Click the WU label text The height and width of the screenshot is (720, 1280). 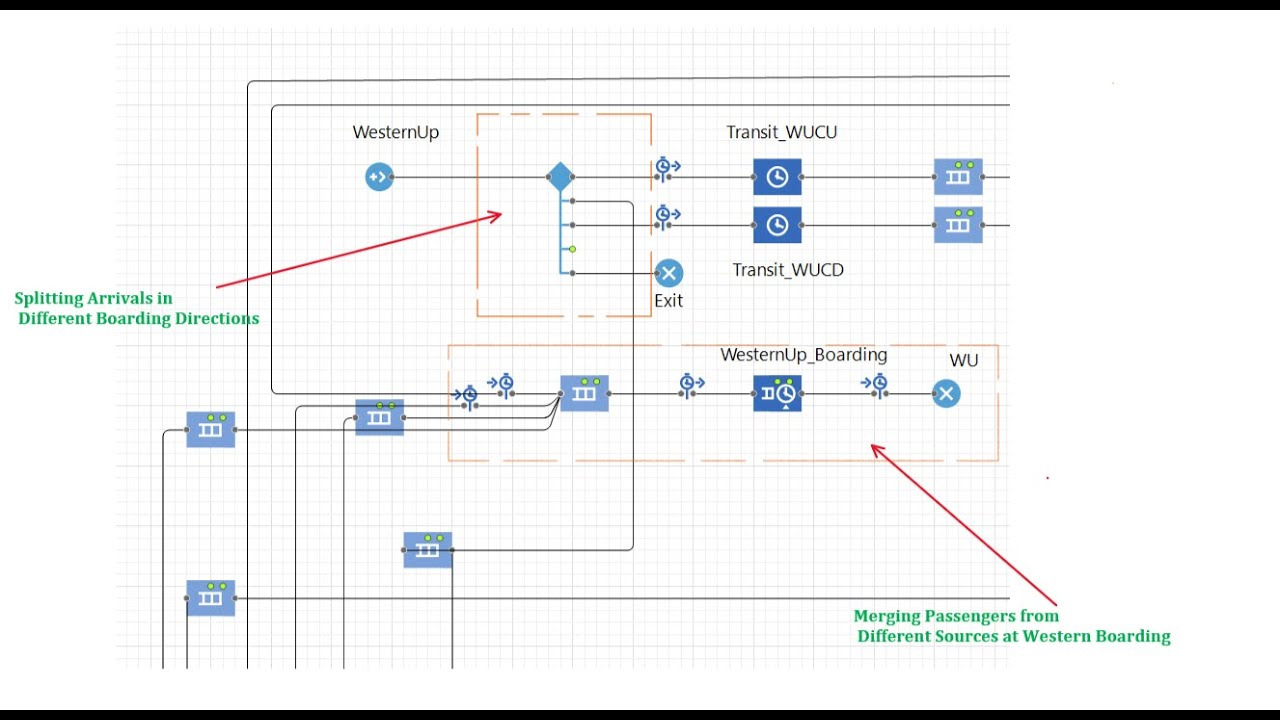click(964, 360)
